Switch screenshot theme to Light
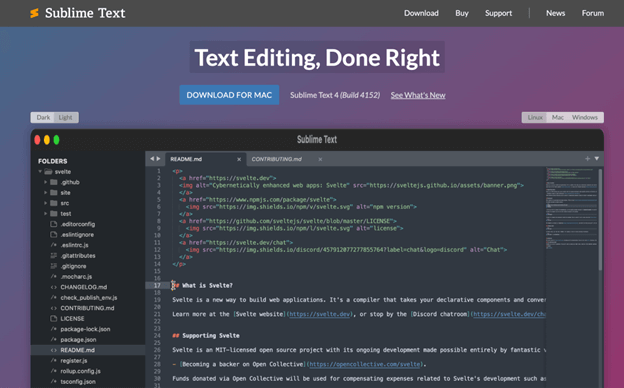This screenshot has height=388, width=624. pos(66,117)
